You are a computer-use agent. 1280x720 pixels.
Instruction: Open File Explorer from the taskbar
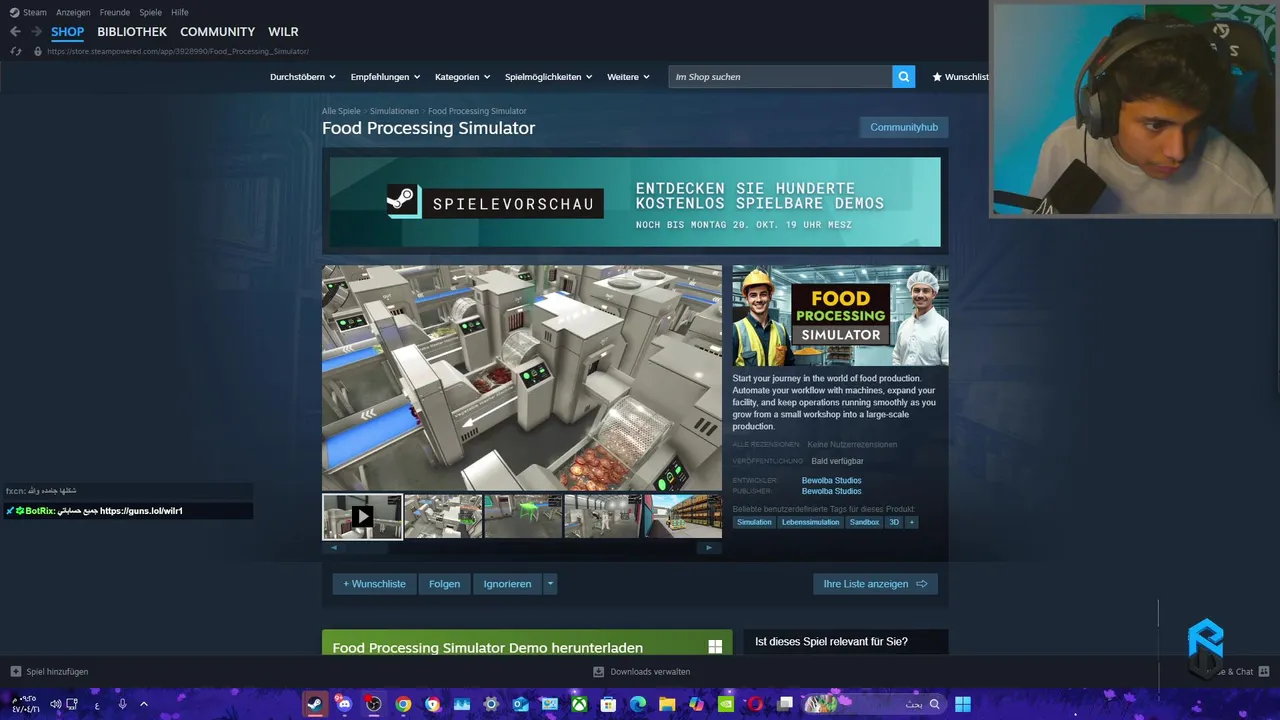click(667, 704)
